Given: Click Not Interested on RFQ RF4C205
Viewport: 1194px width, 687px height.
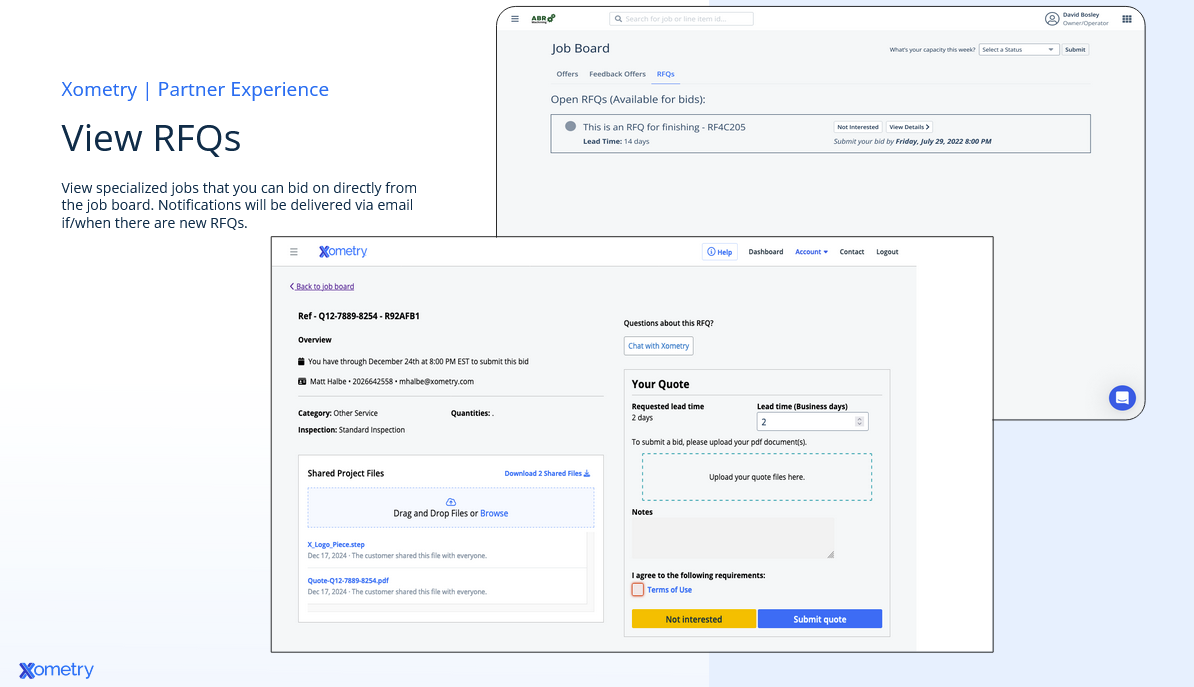Looking at the screenshot, I should tap(858, 127).
